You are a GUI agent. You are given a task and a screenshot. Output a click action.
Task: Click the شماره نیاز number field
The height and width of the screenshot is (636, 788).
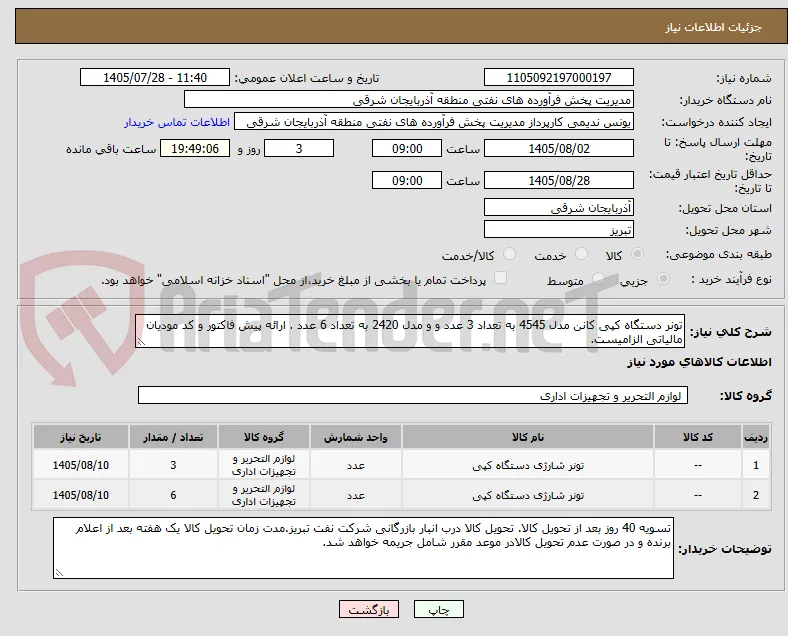(x=558, y=77)
